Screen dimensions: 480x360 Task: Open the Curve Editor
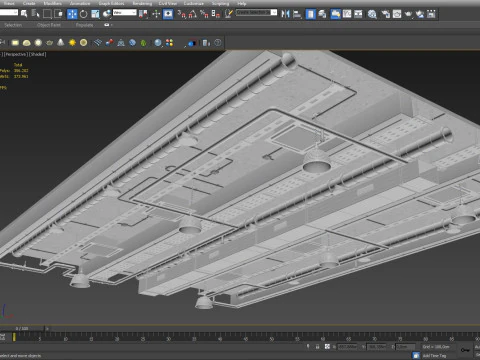[x=347, y=14]
